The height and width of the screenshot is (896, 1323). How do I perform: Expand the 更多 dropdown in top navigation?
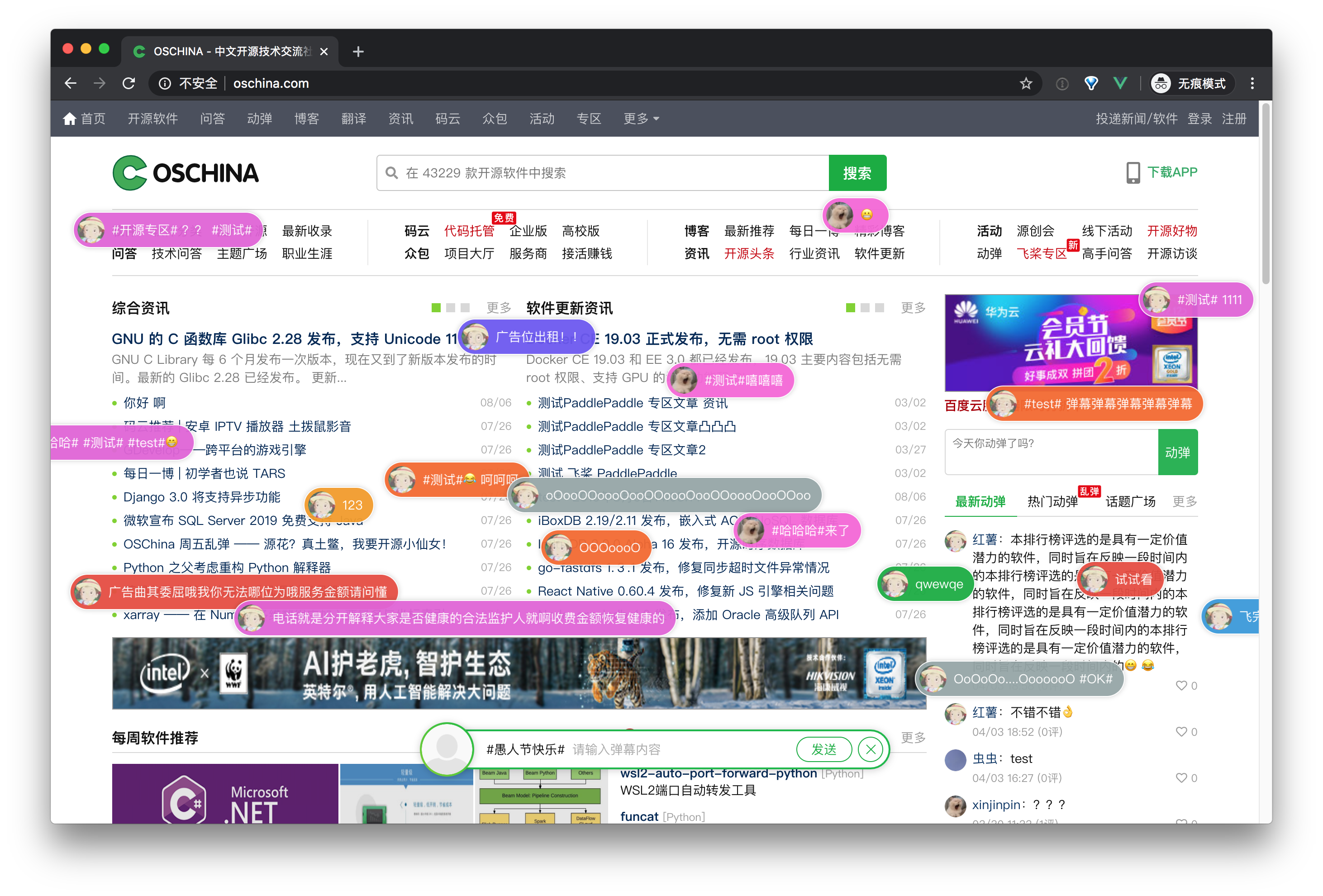pyautogui.click(x=640, y=119)
